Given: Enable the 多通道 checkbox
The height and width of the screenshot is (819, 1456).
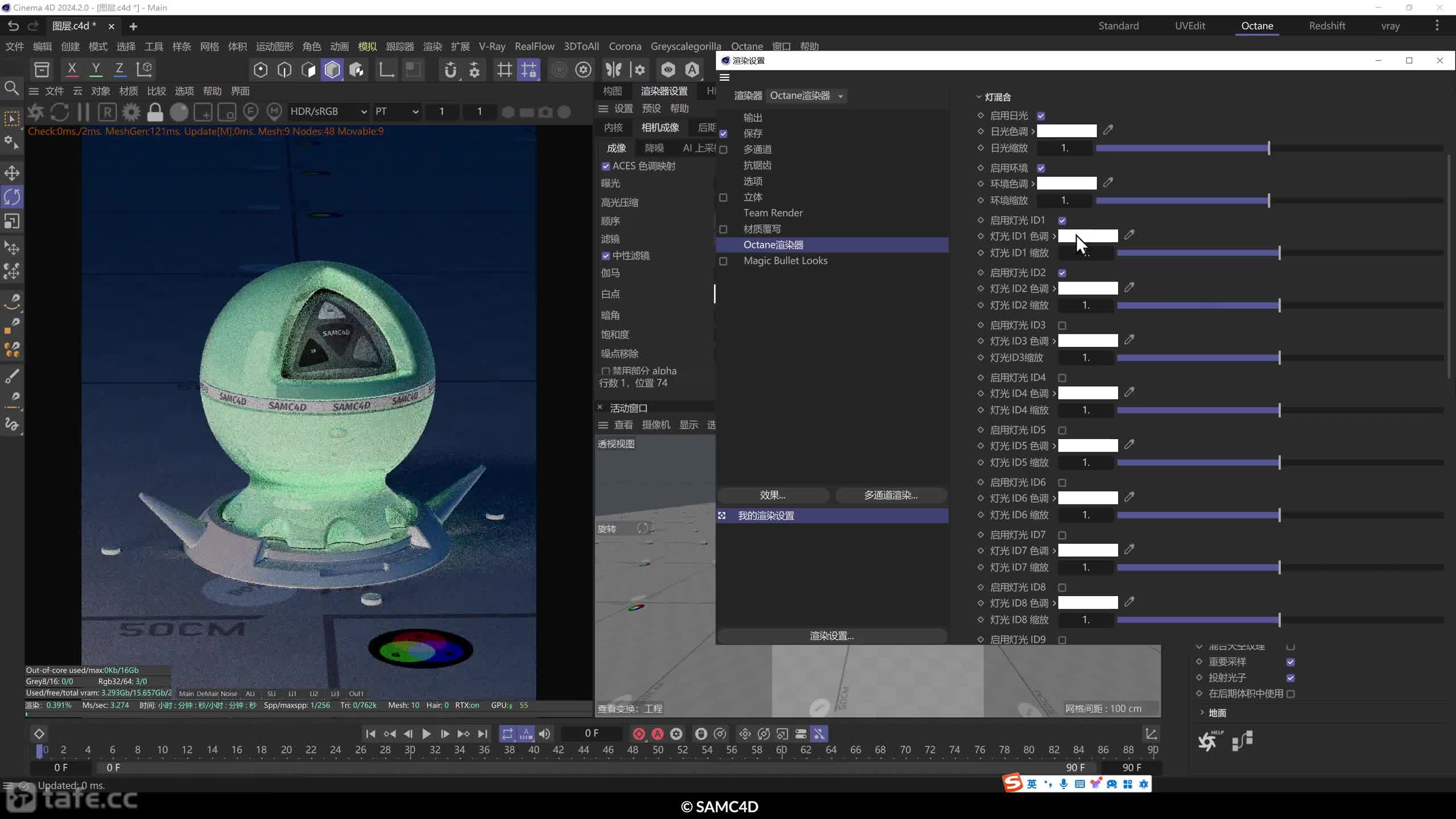Looking at the screenshot, I should [x=723, y=150].
